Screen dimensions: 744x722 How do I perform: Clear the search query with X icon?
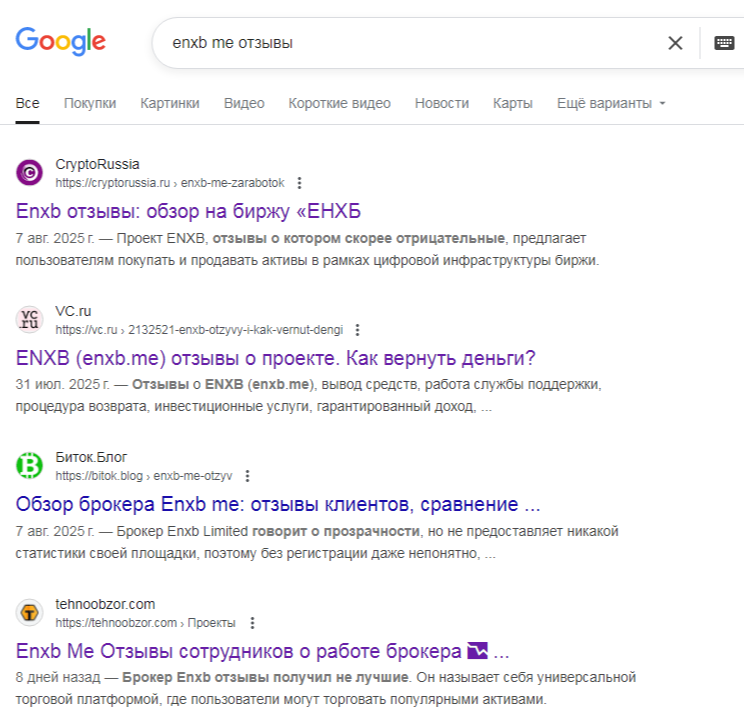tap(675, 43)
